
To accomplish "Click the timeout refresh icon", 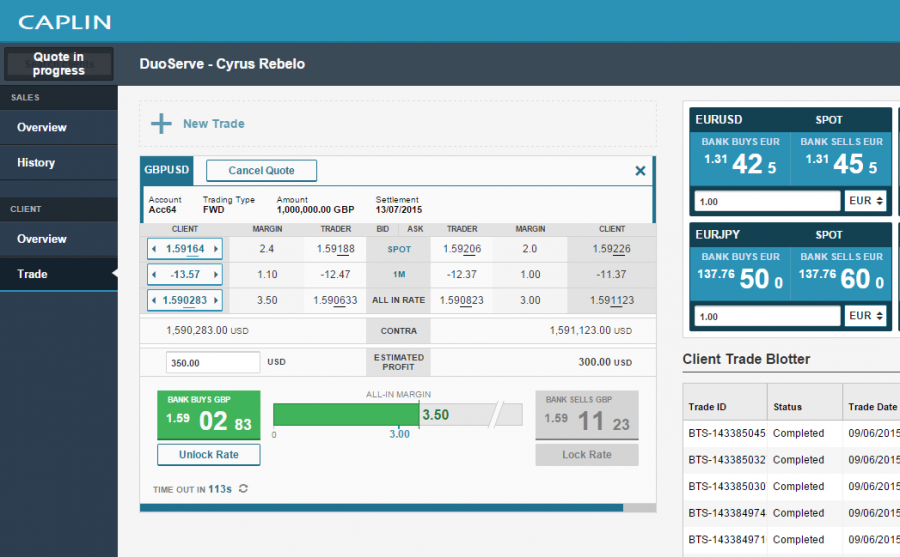I will pos(243,489).
